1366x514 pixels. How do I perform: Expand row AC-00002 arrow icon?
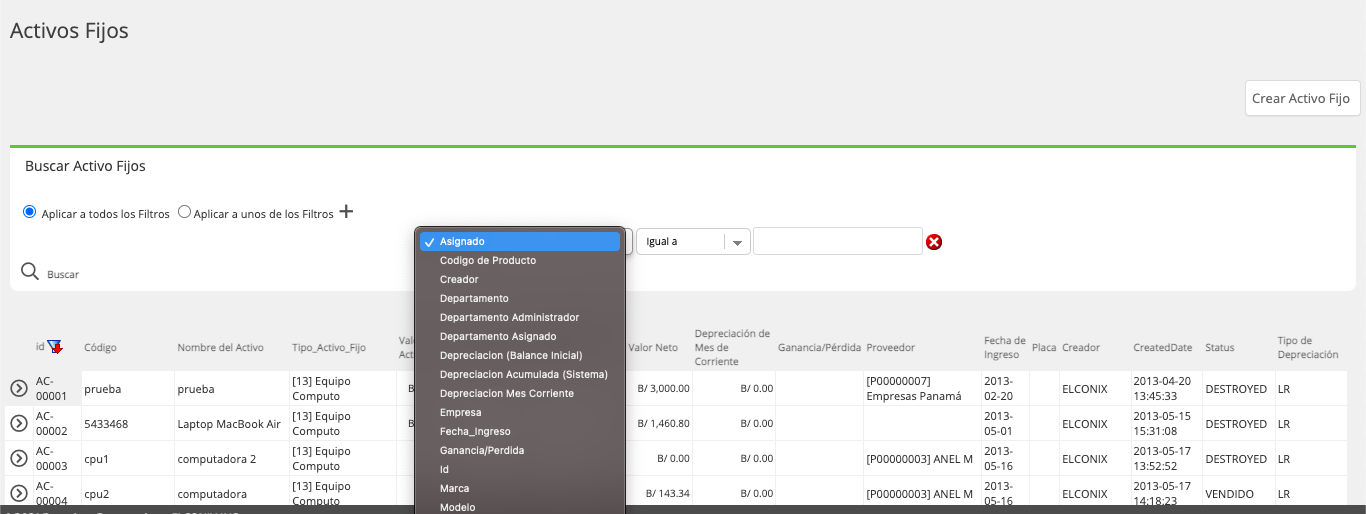pyautogui.click(x=19, y=423)
